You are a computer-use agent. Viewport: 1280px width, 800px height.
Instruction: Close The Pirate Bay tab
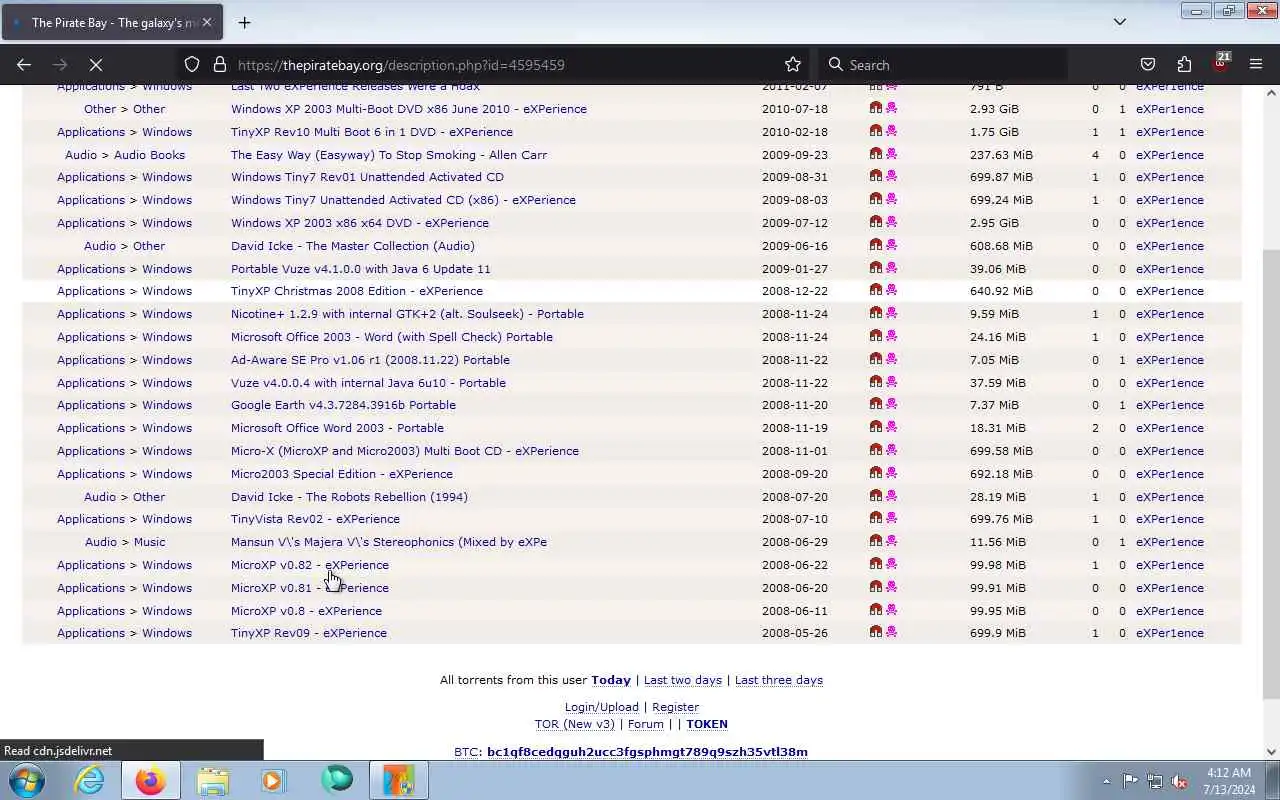207,22
